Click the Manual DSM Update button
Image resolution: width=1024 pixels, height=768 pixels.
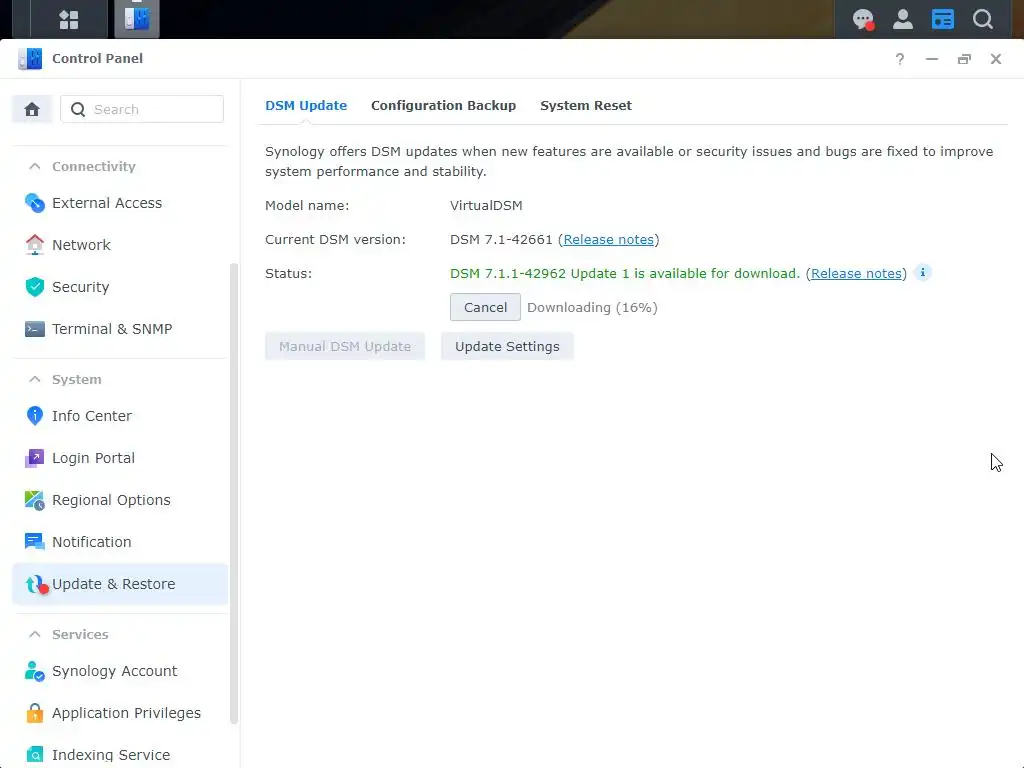(x=345, y=346)
